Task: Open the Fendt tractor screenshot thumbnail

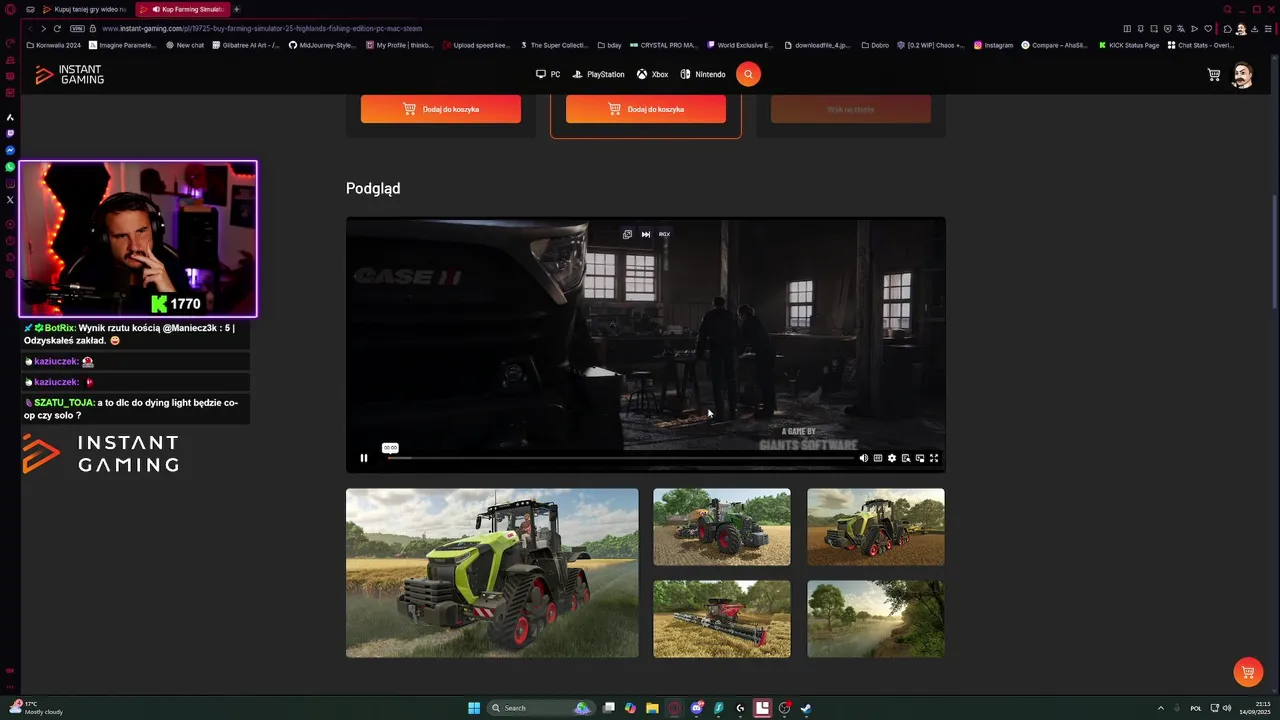Action: [x=722, y=527]
